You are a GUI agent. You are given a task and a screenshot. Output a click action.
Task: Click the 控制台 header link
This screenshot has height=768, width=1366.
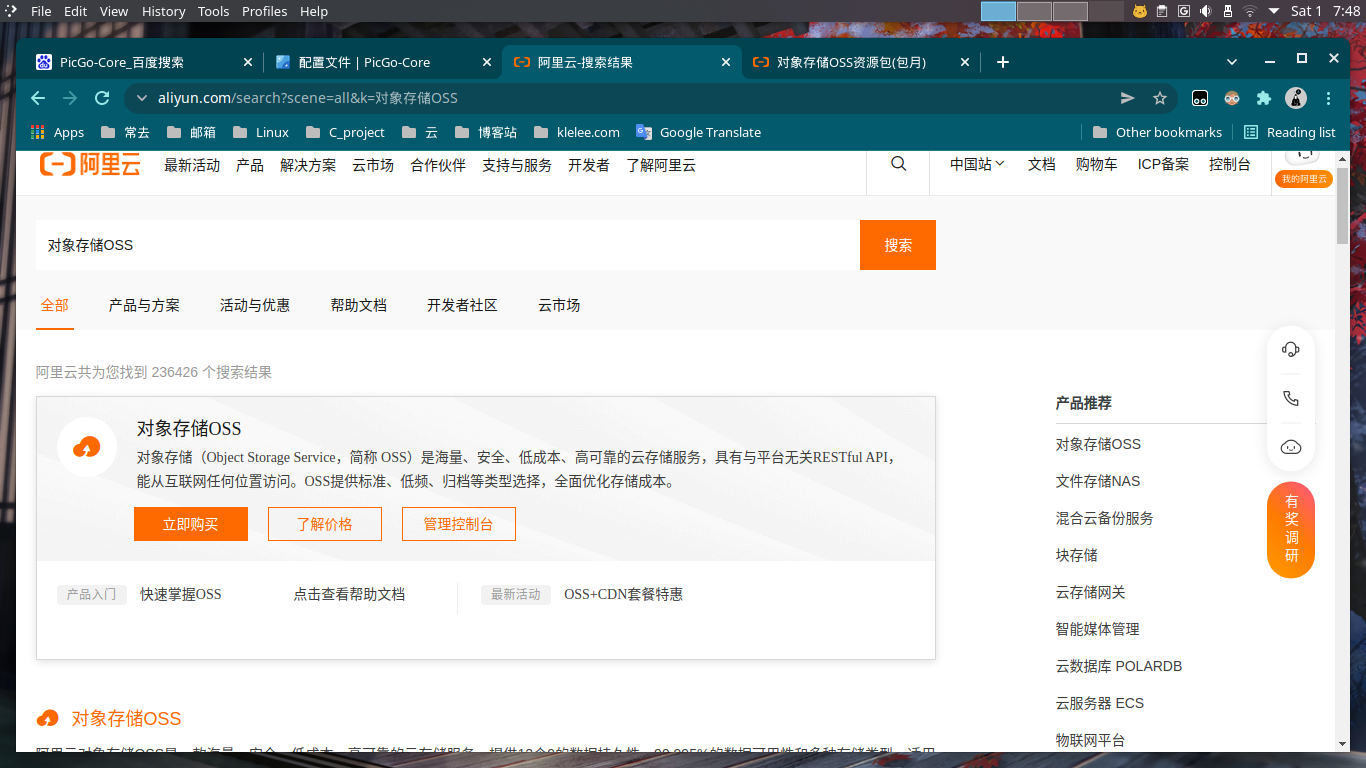pos(1230,164)
